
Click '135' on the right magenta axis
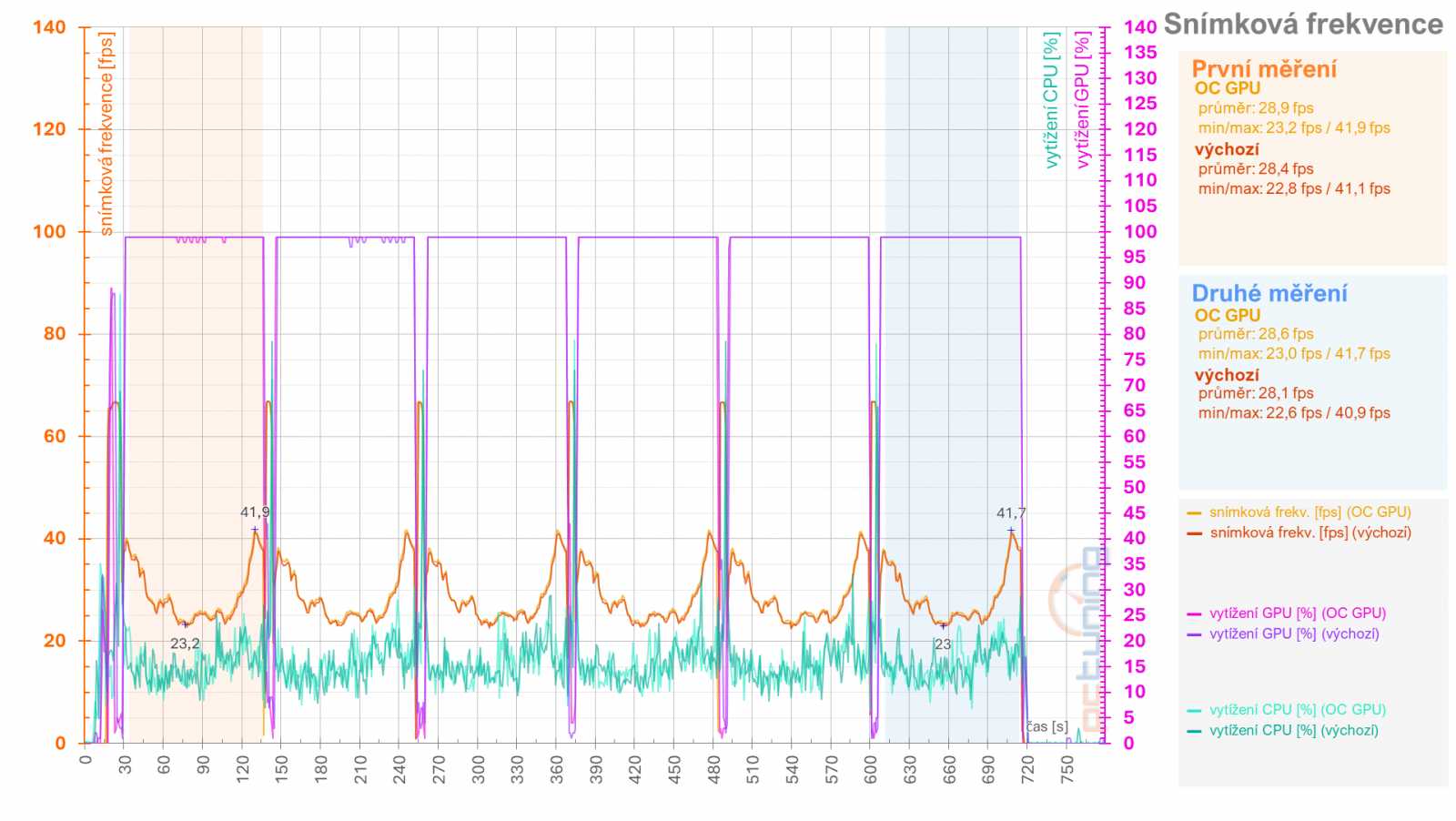[1139, 53]
